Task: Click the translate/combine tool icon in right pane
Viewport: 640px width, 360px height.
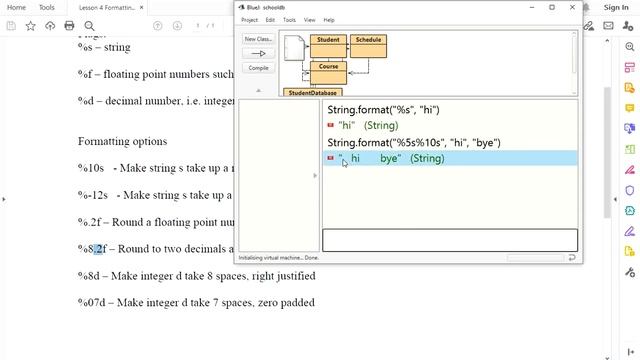Action: 629,129
